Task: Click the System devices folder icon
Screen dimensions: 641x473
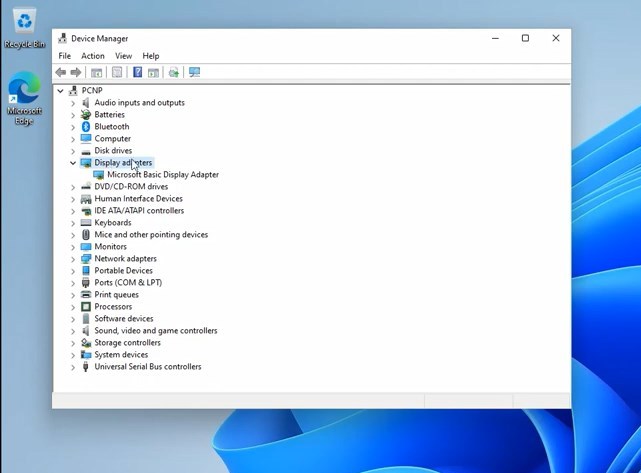Action: pos(86,354)
